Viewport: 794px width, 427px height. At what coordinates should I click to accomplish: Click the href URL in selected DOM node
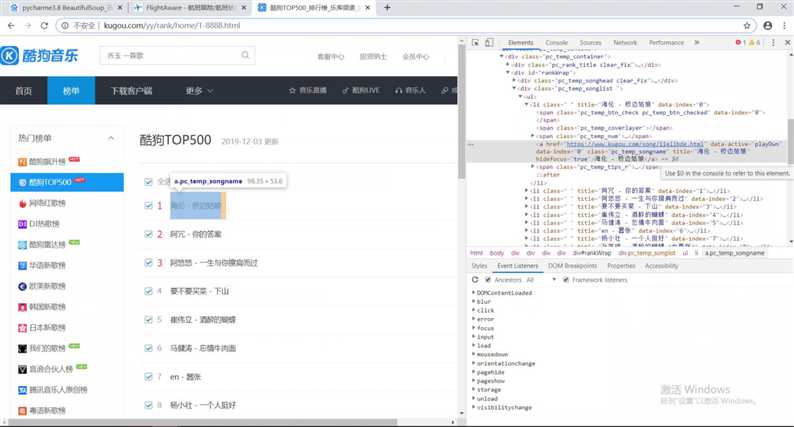tap(634, 144)
